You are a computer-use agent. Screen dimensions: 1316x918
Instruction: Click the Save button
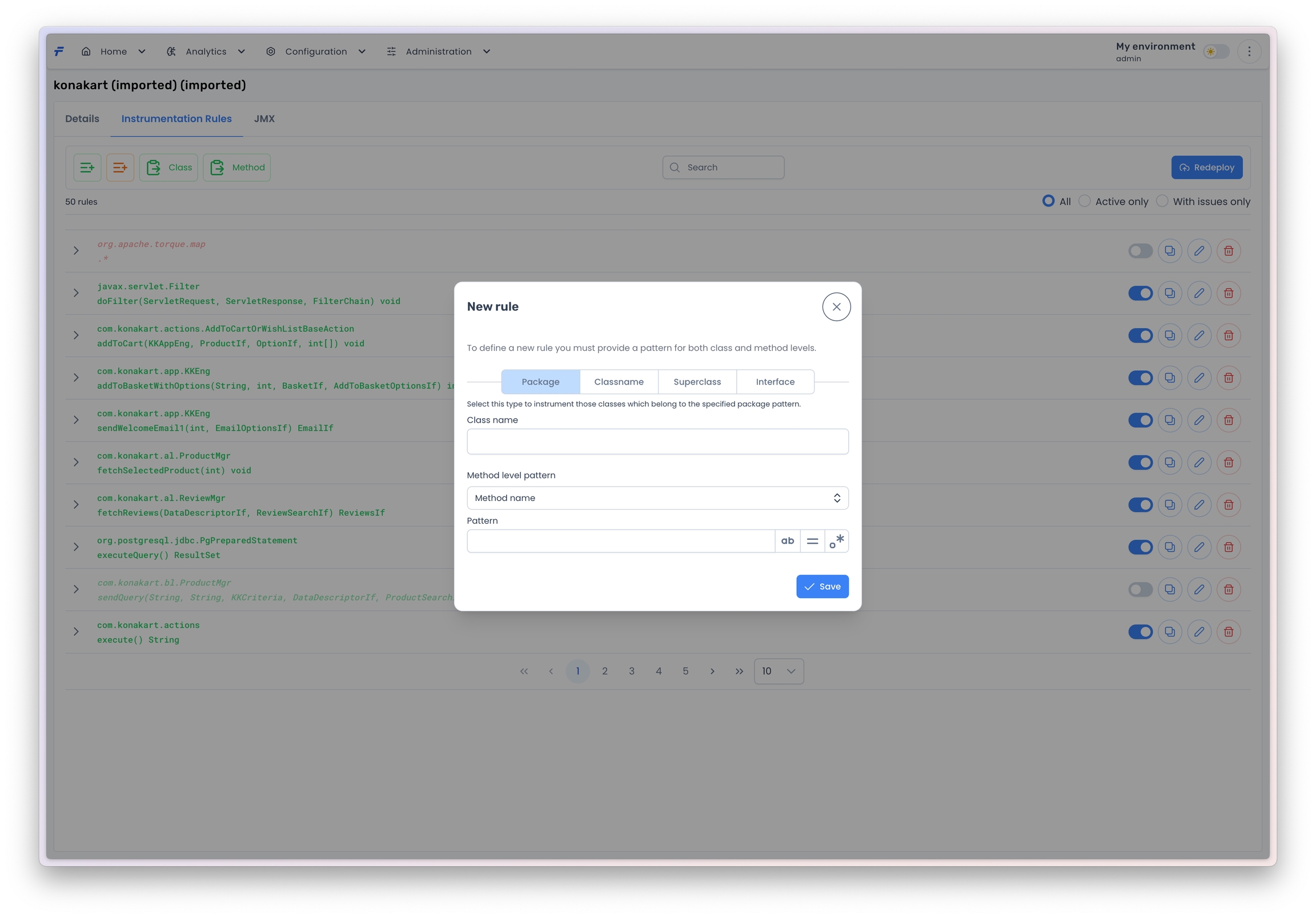(x=821, y=586)
